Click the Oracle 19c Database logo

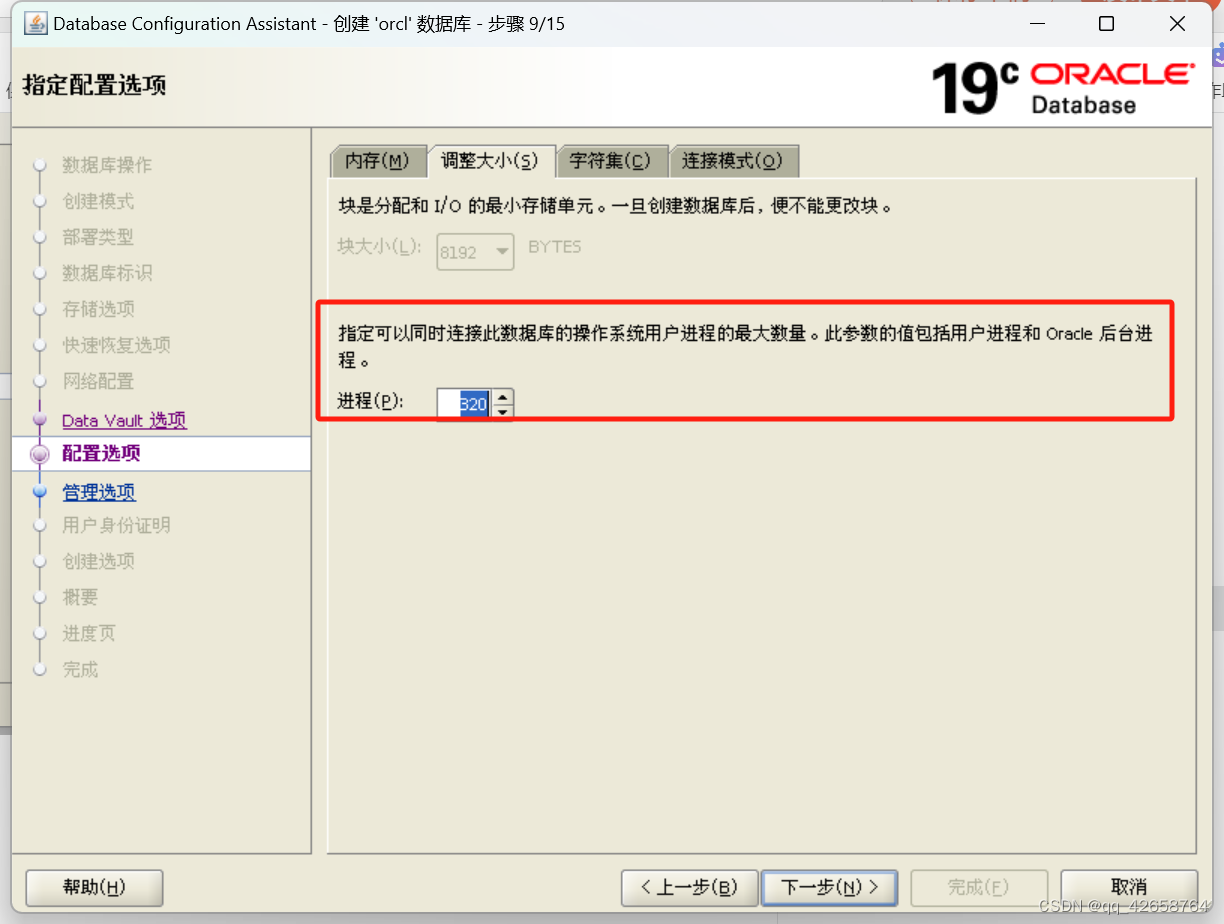tap(1062, 87)
